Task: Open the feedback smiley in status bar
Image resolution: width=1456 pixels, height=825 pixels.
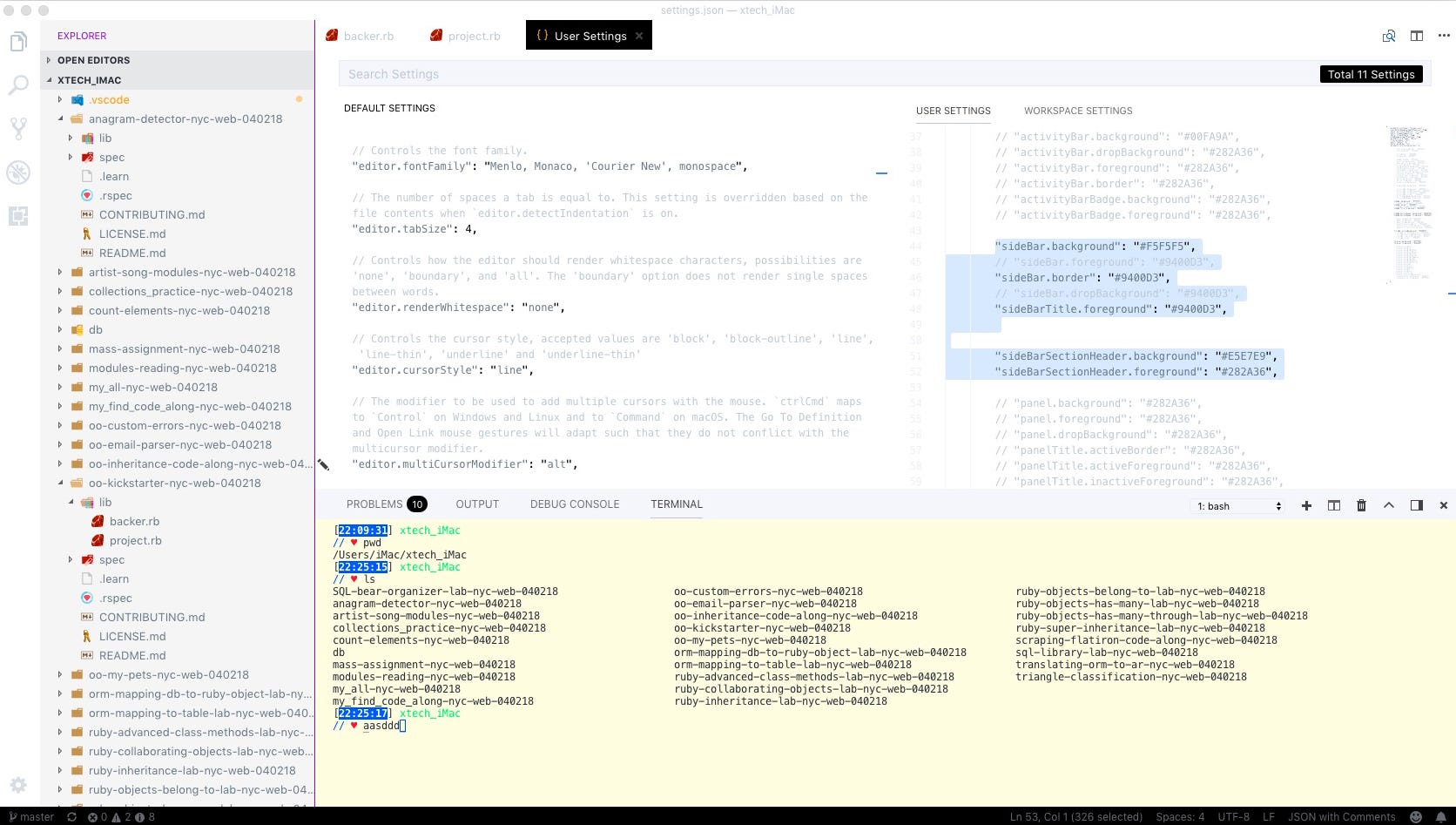Action: (1415, 816)
